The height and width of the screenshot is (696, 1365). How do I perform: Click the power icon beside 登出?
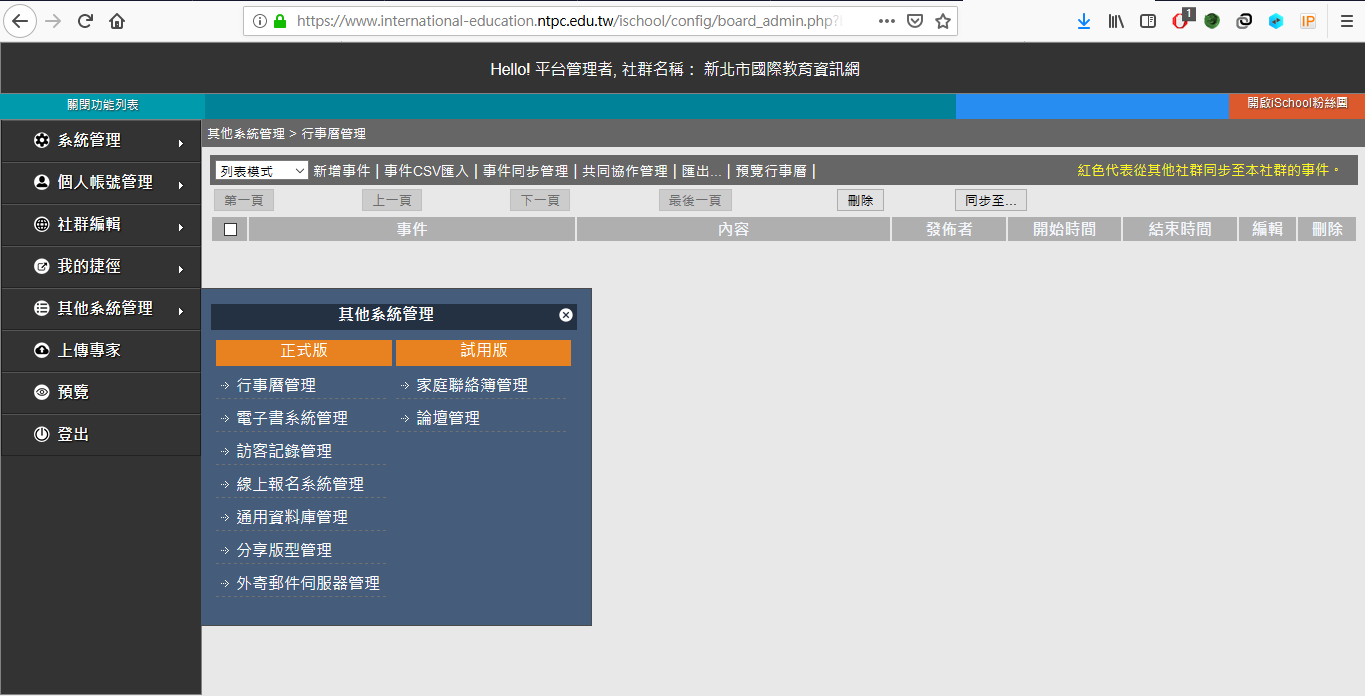tap(41, 435)
